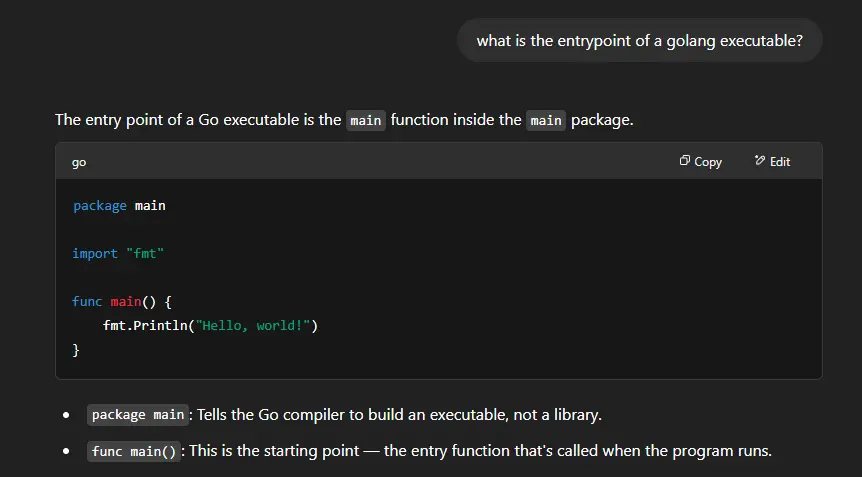Click the 'func main()' inline code chip in bullet

coord(134,452)
